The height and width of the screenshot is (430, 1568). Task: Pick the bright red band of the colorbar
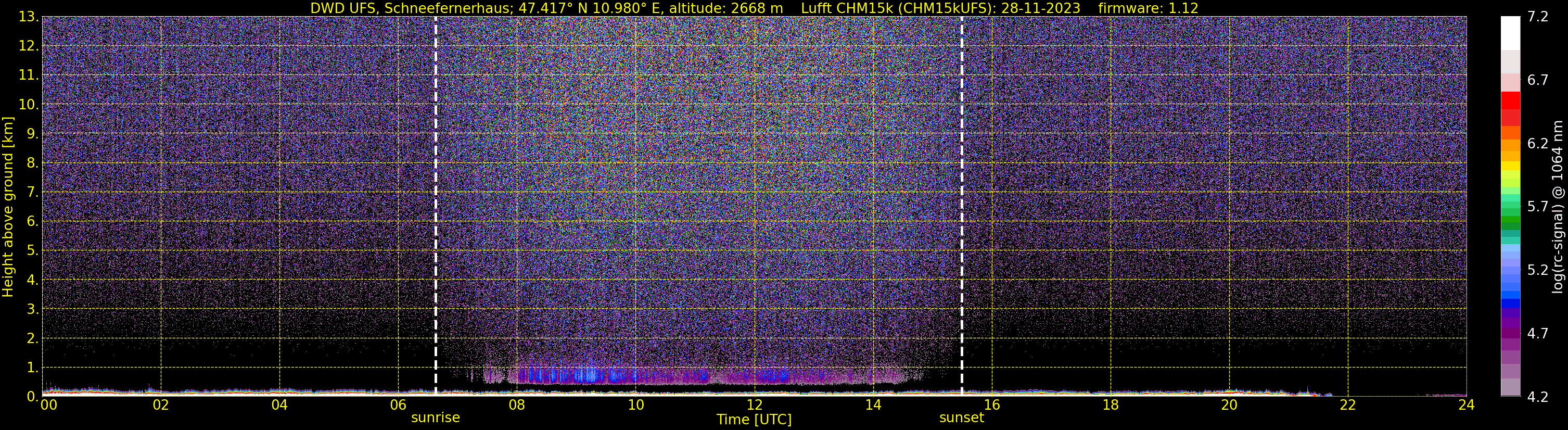[1511, 100]
